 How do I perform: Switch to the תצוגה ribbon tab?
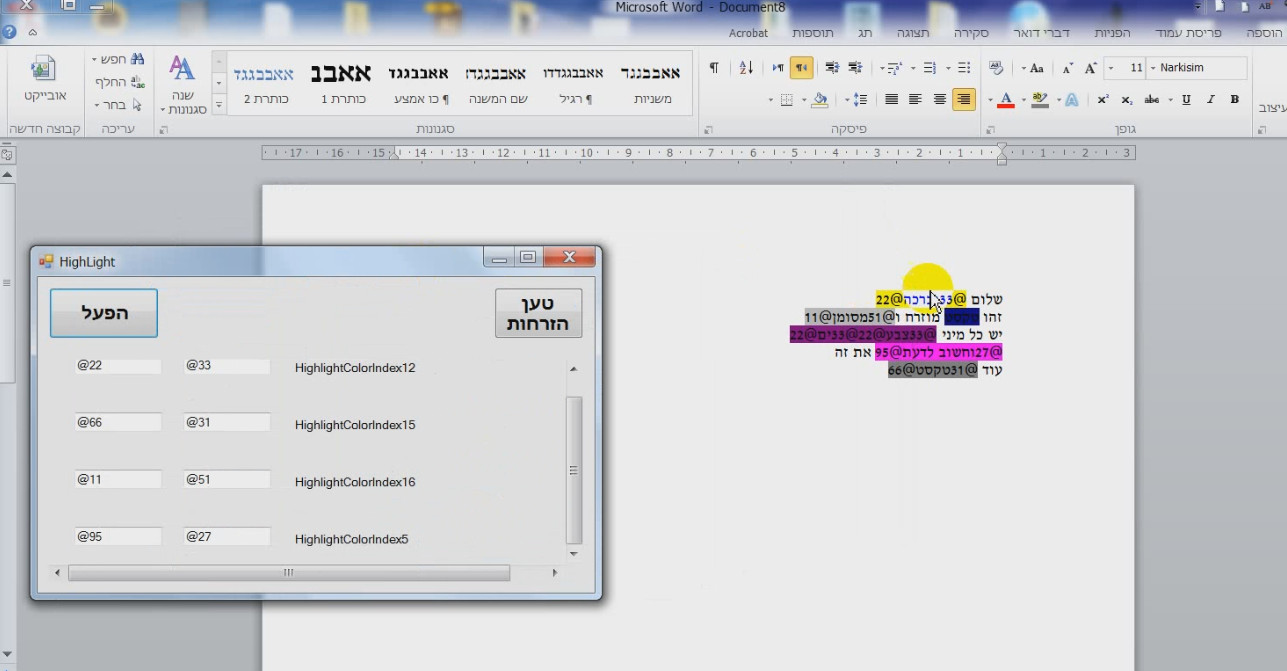(913, 33)
